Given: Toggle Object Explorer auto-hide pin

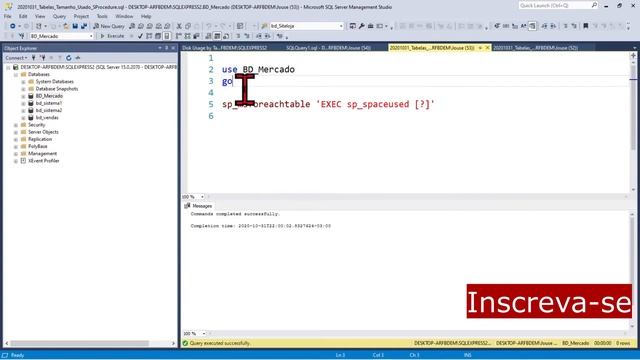Looking at the screenshot, I should pos(167,48).
